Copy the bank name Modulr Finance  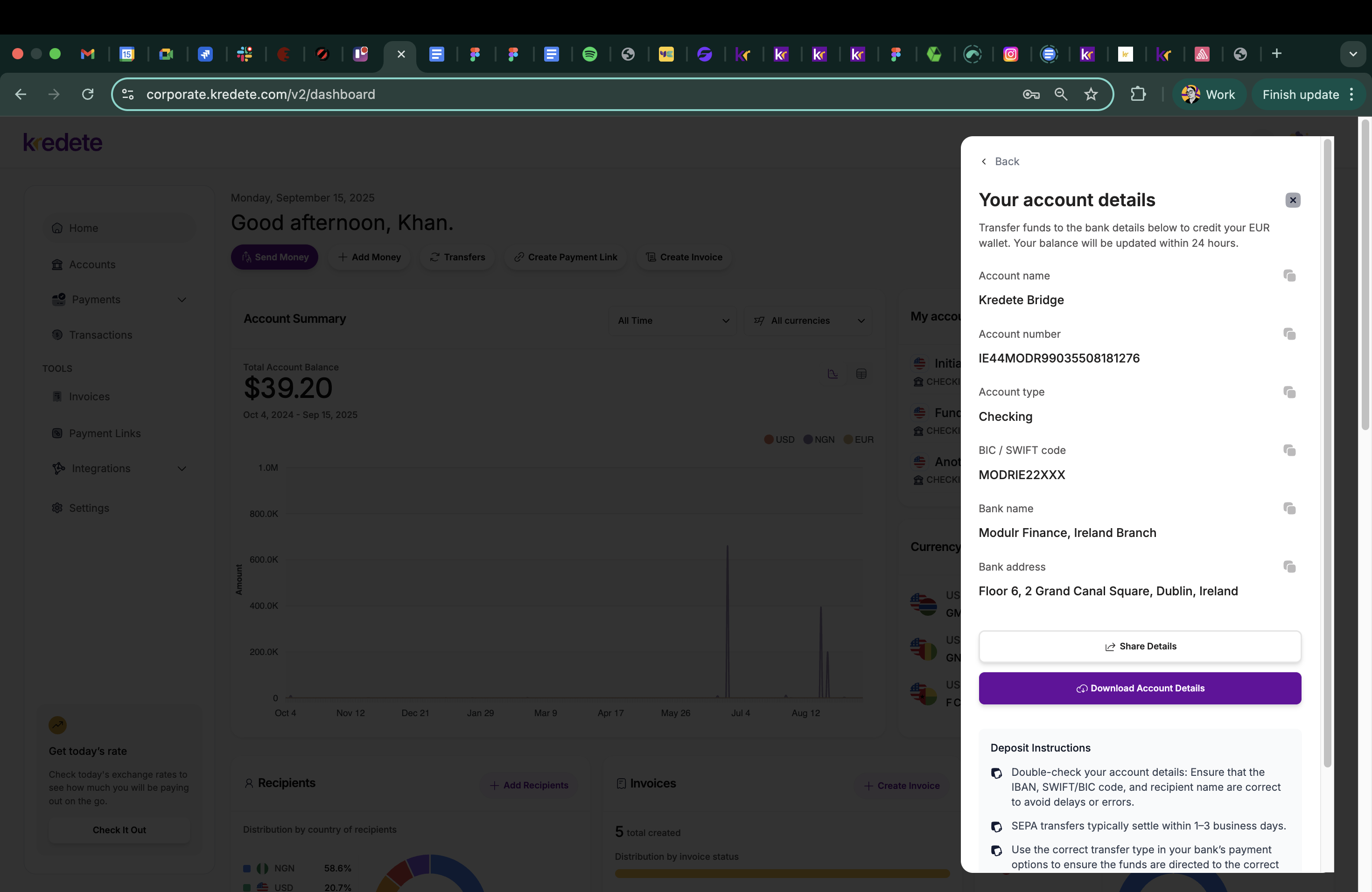click(1289, 509)
